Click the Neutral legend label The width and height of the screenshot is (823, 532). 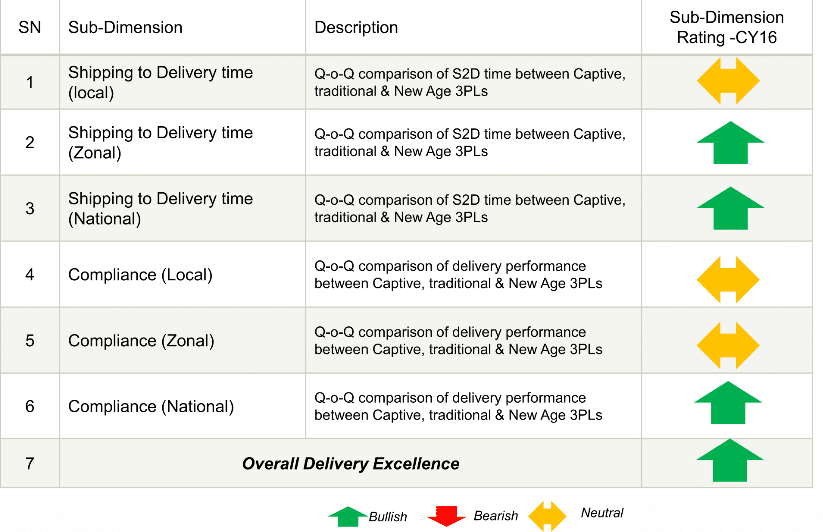(x=602, y=513)
